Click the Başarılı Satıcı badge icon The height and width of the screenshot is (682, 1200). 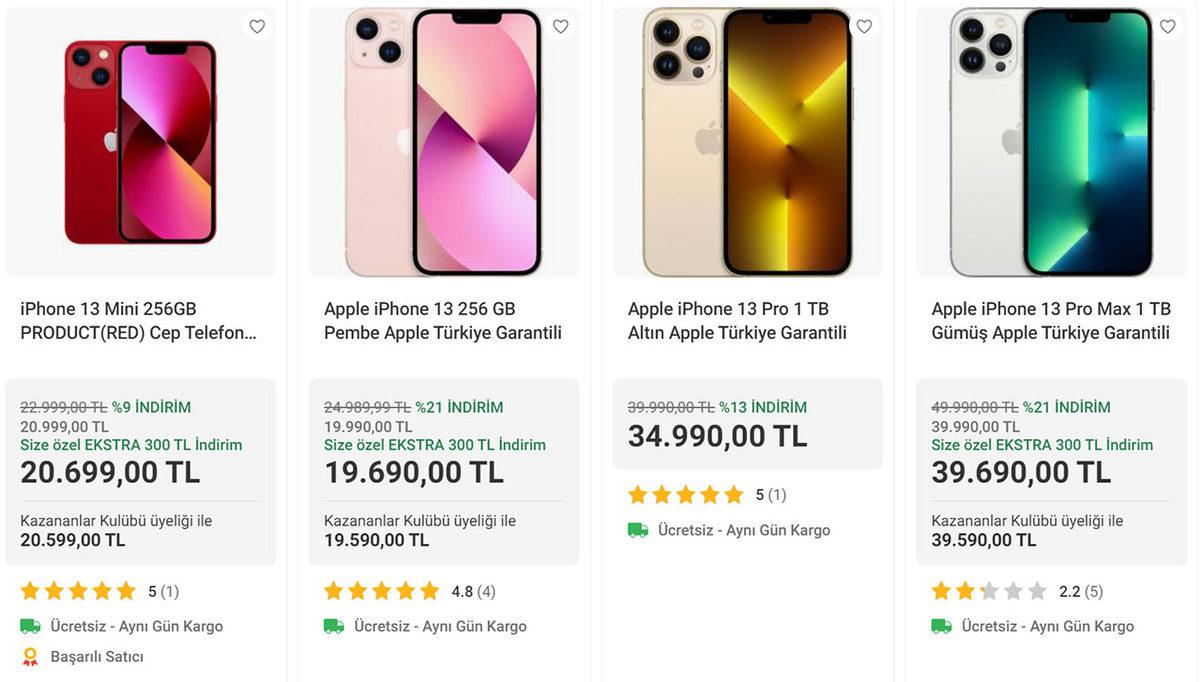31,656
